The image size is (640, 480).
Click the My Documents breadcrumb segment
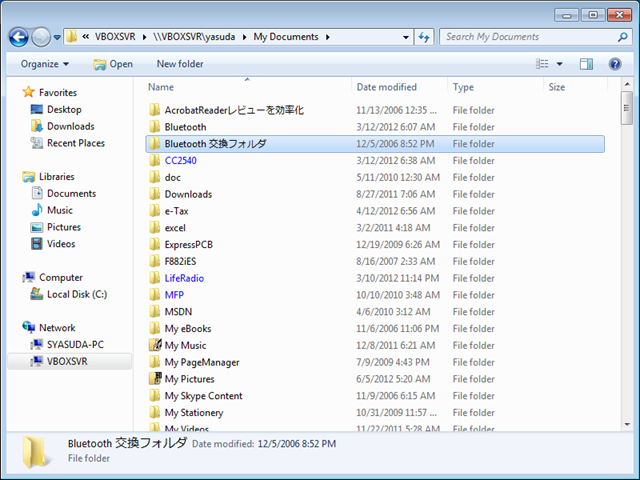coord(286,37)
